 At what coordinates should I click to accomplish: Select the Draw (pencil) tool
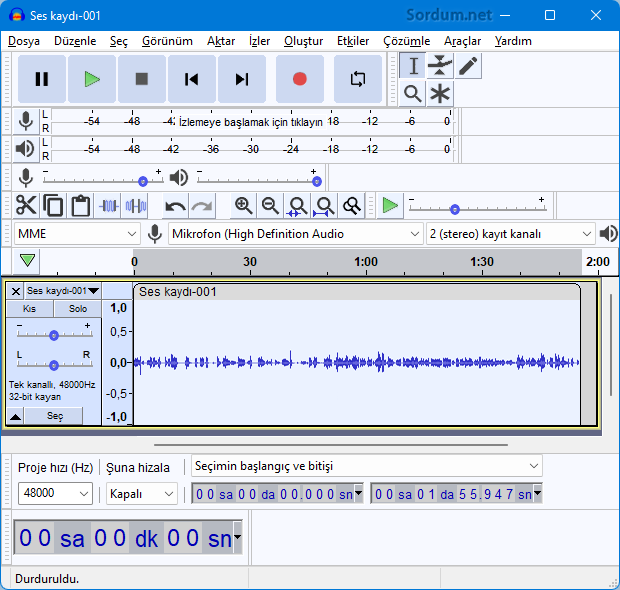[468, 66]
